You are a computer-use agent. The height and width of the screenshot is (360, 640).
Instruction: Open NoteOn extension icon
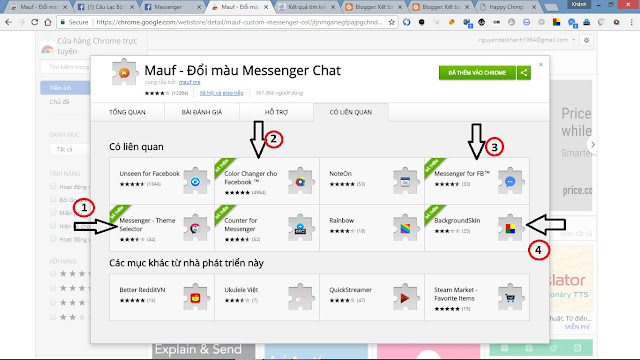405,182
